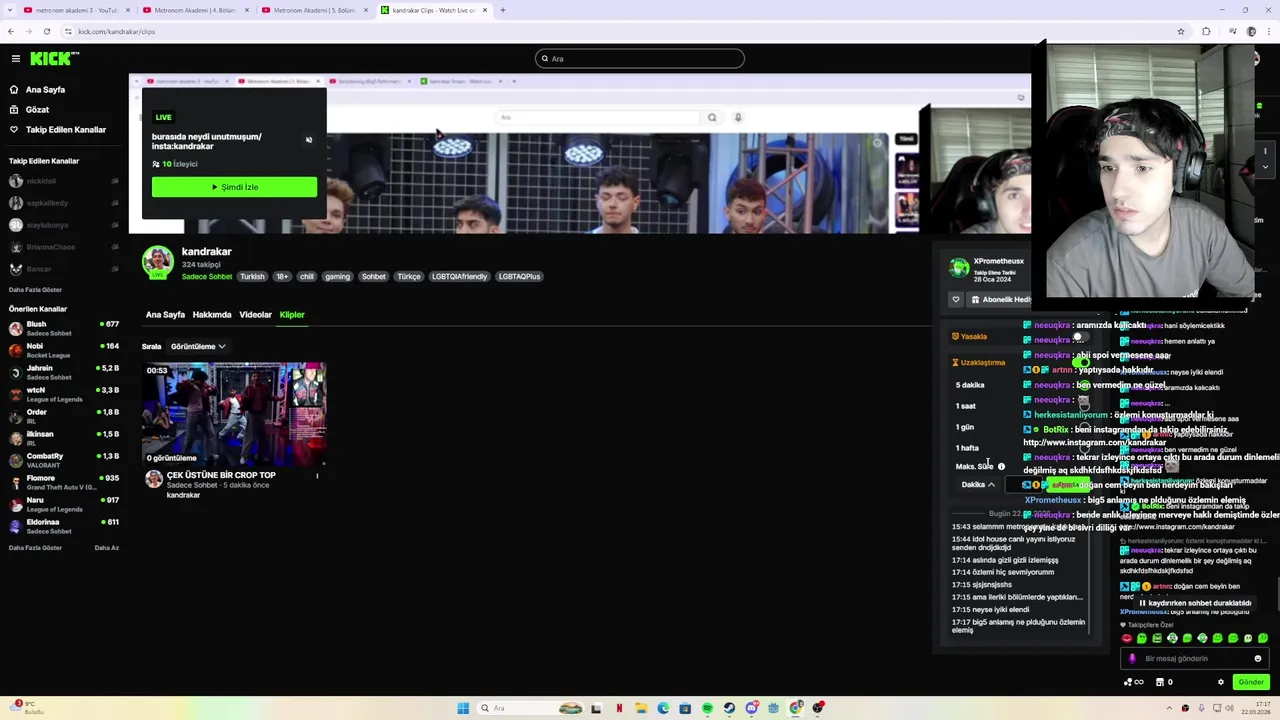Open Görüntüleme sort dropdown
This screenshot has width=1280, height=720.
[x=198, y=347]
